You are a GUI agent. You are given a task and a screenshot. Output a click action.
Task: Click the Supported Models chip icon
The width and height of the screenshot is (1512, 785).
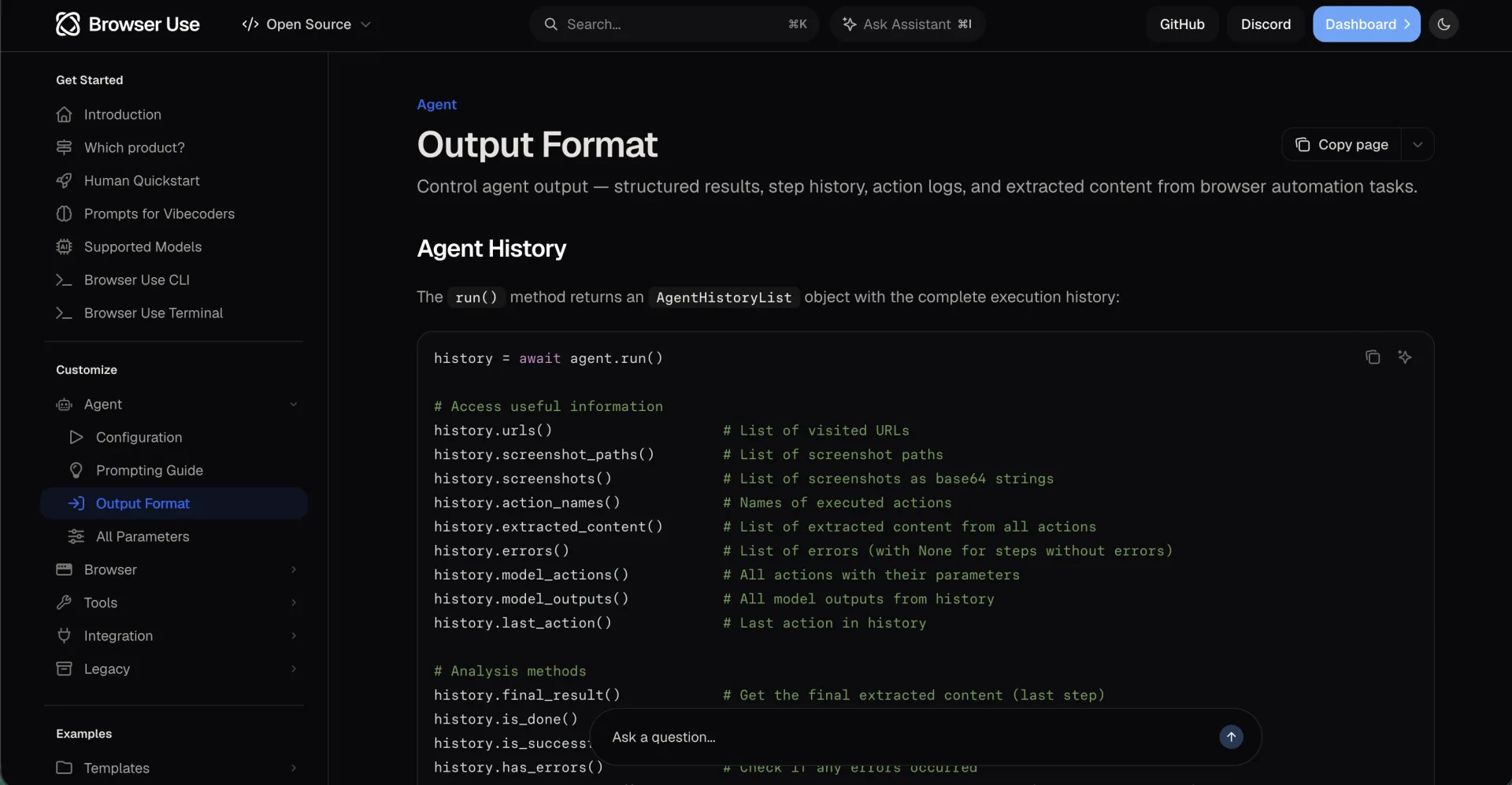coord(65,247)
